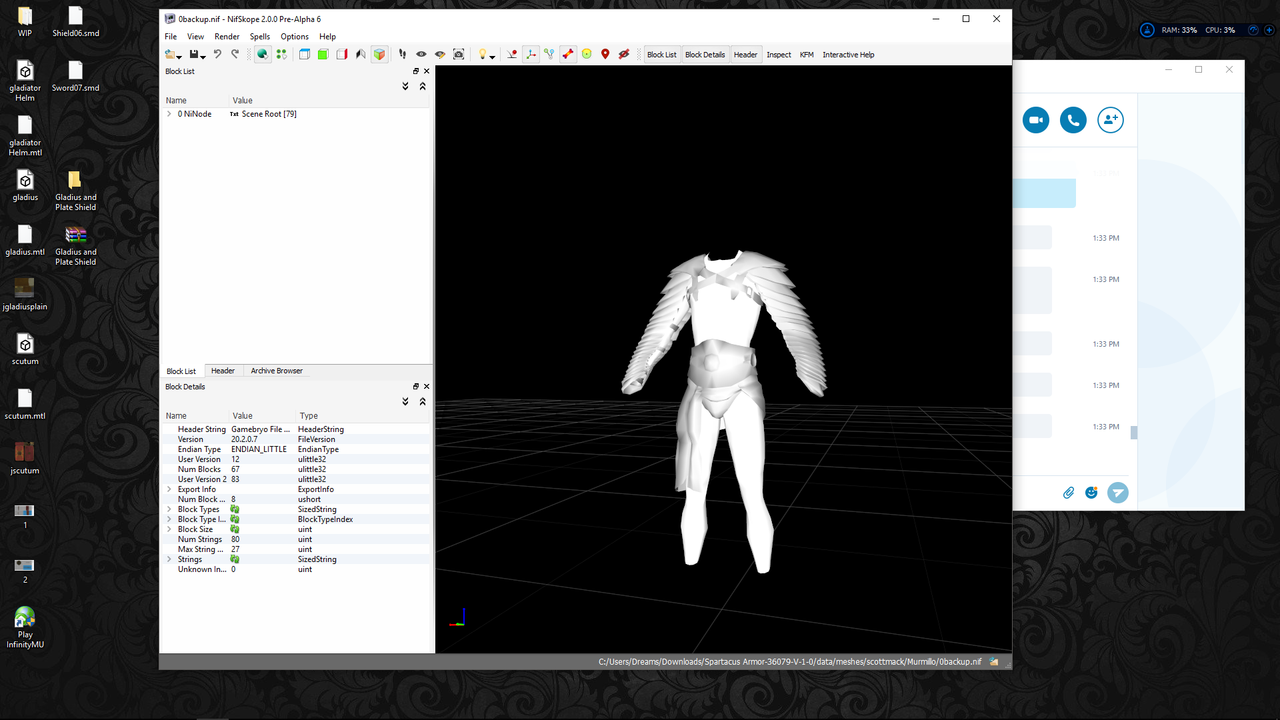Switch to red-sided cube side view
The height and width of the screenshot is (720, 1280).
342,54
